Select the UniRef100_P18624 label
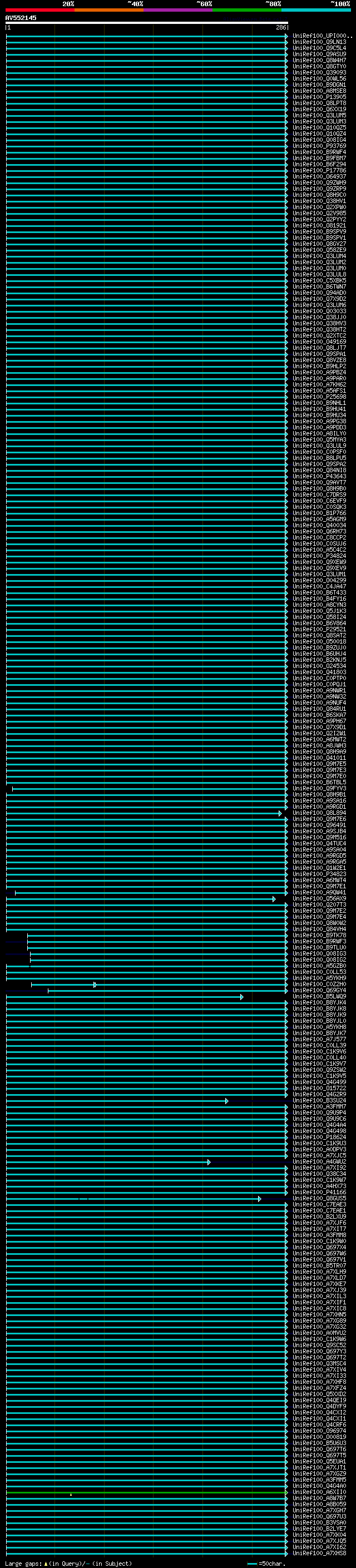 [x=319, y=1137]
